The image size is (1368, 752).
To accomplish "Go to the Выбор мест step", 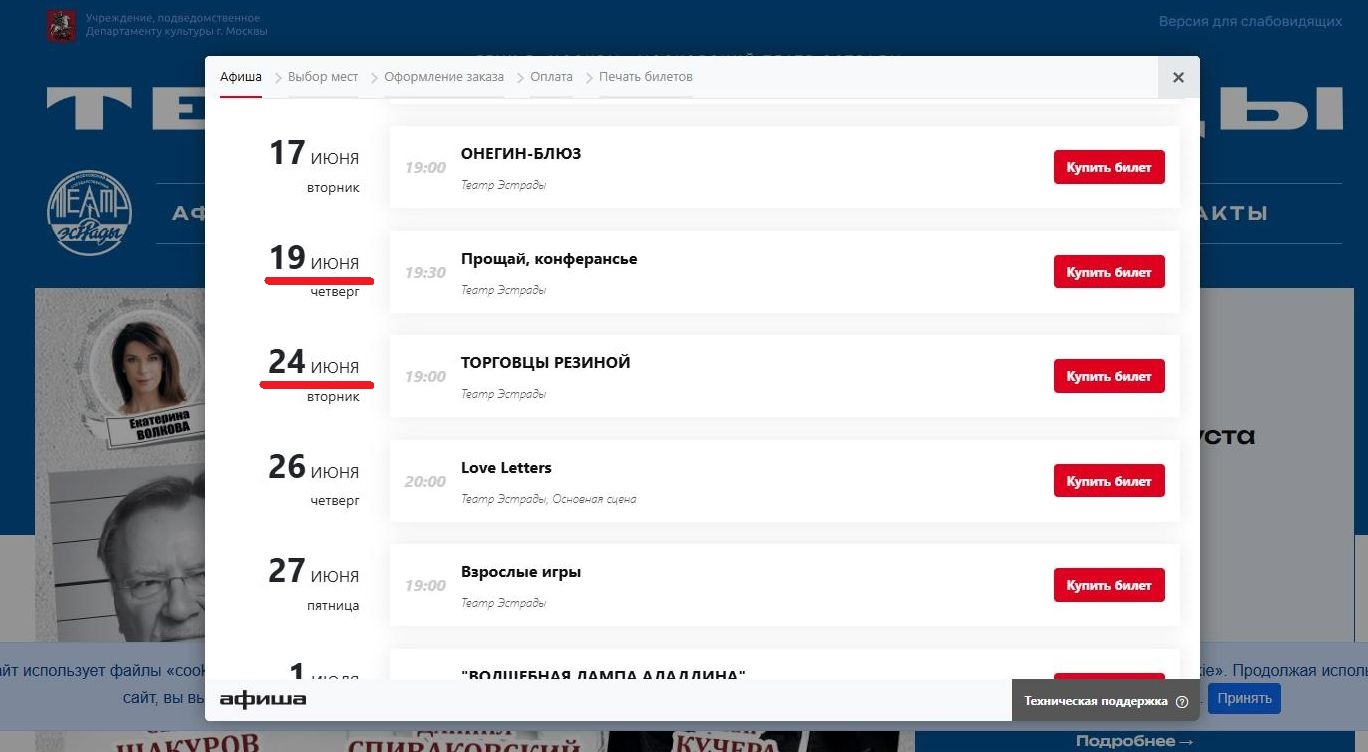I will [323, 77].
